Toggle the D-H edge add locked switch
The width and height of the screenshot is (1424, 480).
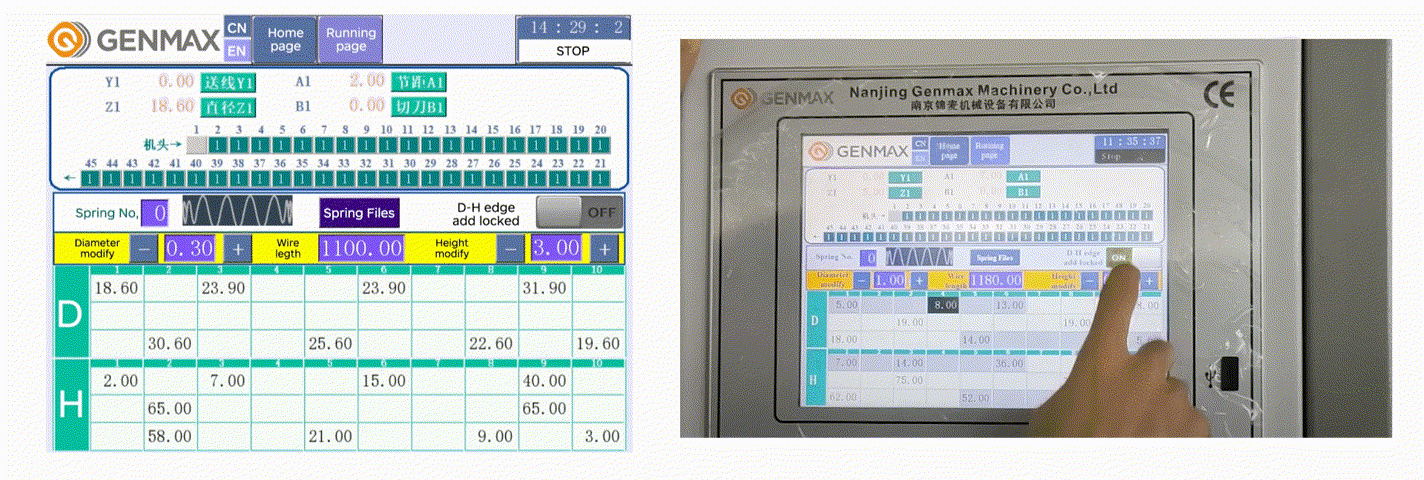579,212
